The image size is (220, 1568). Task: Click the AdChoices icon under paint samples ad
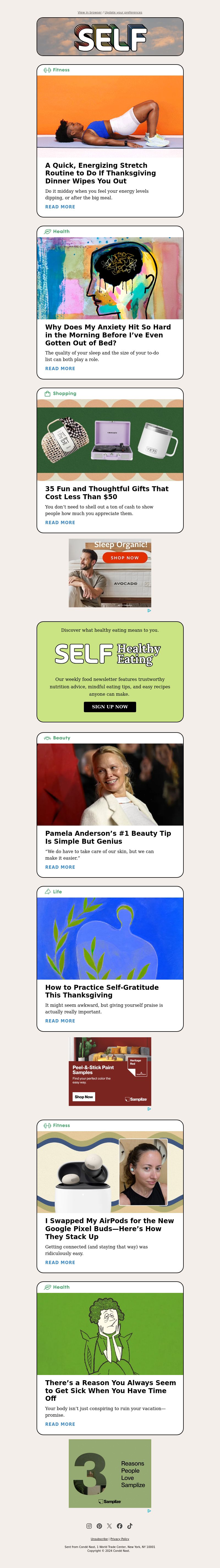pos(149,1109)
